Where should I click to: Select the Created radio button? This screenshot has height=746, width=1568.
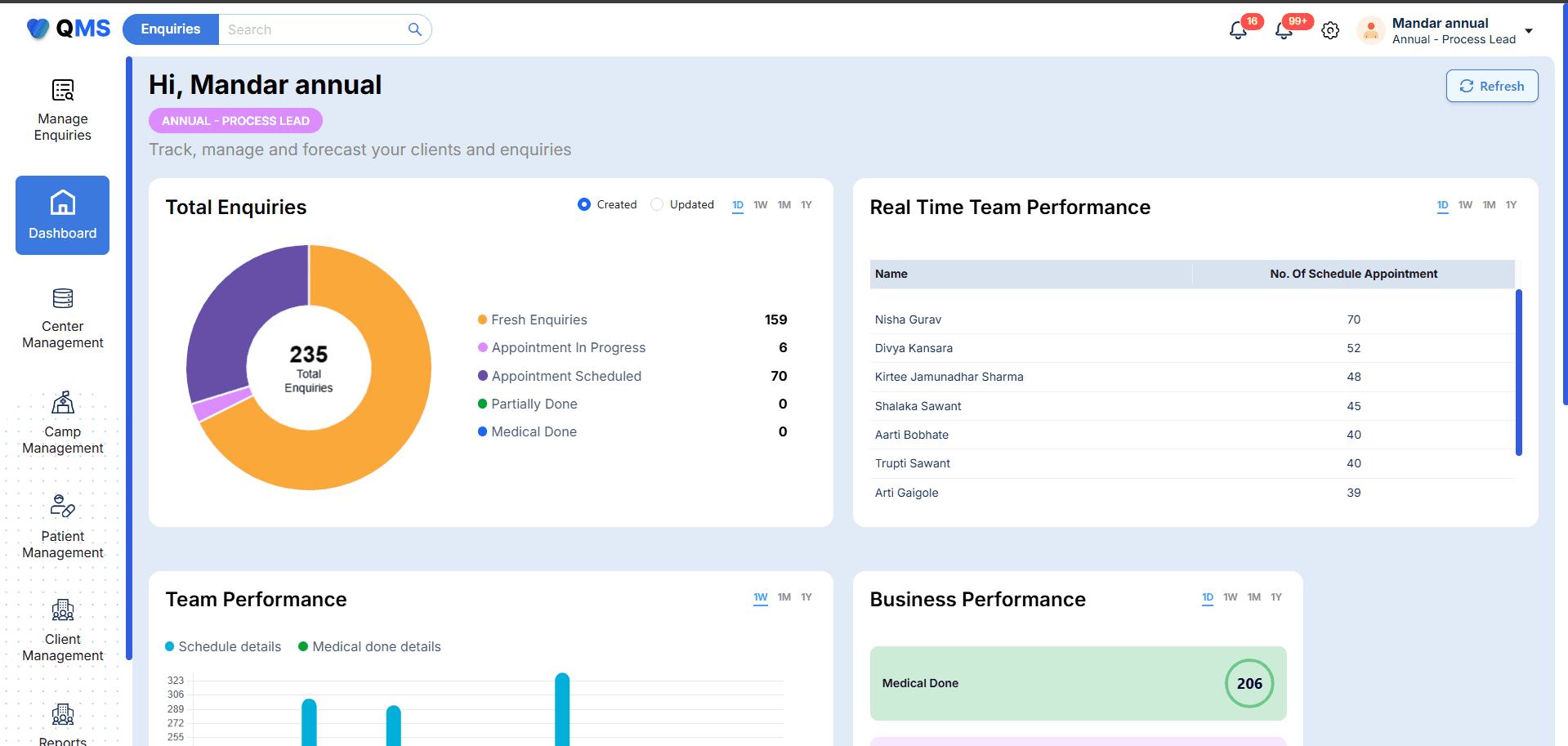583,204
